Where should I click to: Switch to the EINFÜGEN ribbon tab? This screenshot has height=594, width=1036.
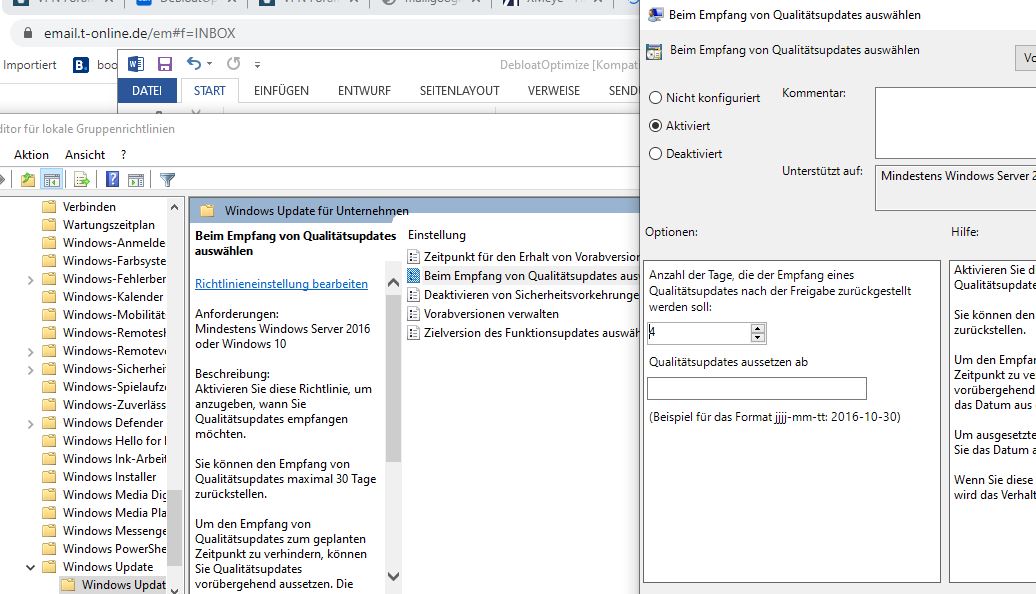point(281,91)
